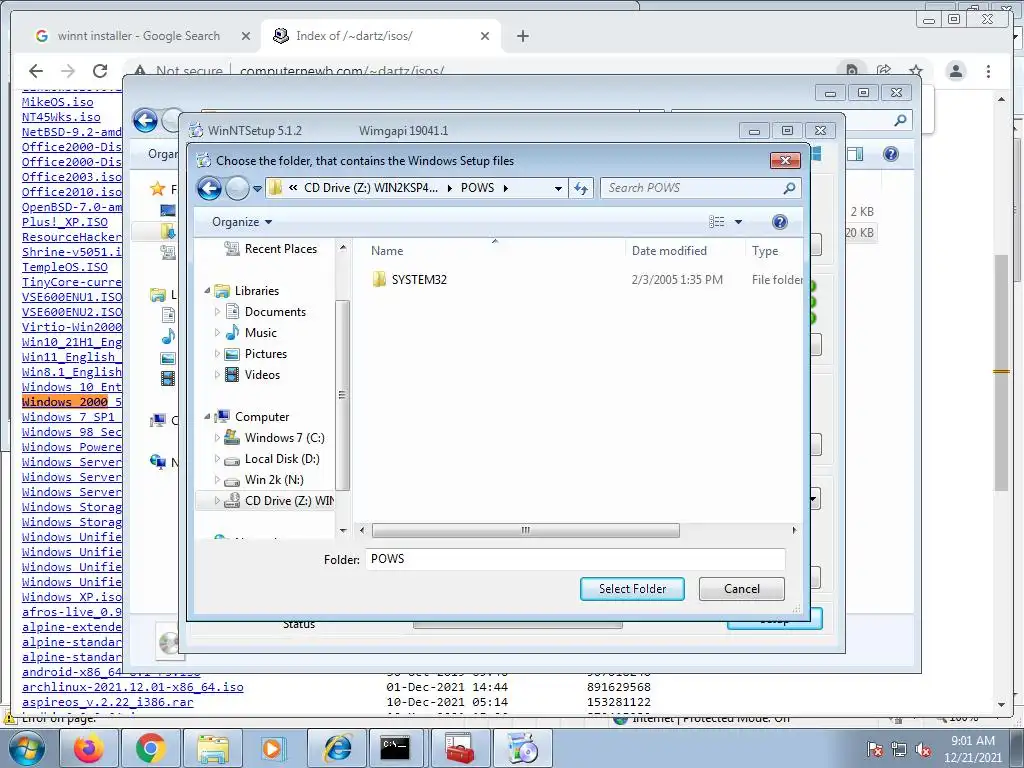Go back in the Chrome browser
Screen dimensions: 1024x768
pos(36,71)
